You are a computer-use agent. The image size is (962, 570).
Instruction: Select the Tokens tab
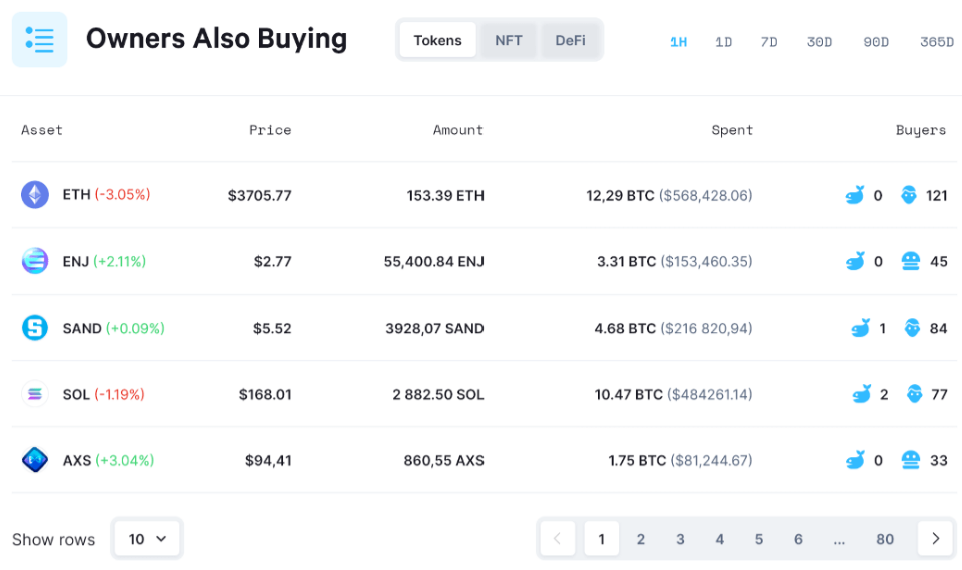click(437, 40)
